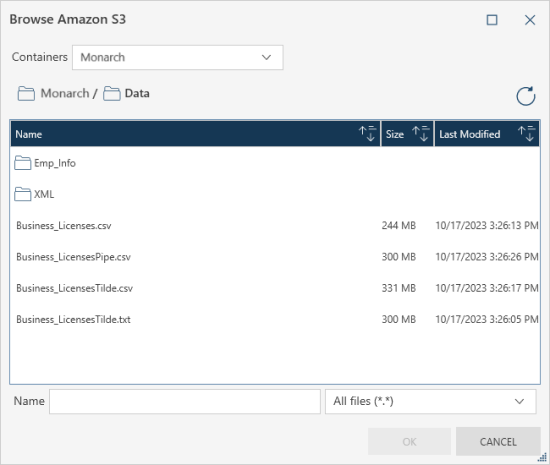Open the XML folder icon

click(x=22, y=194)
